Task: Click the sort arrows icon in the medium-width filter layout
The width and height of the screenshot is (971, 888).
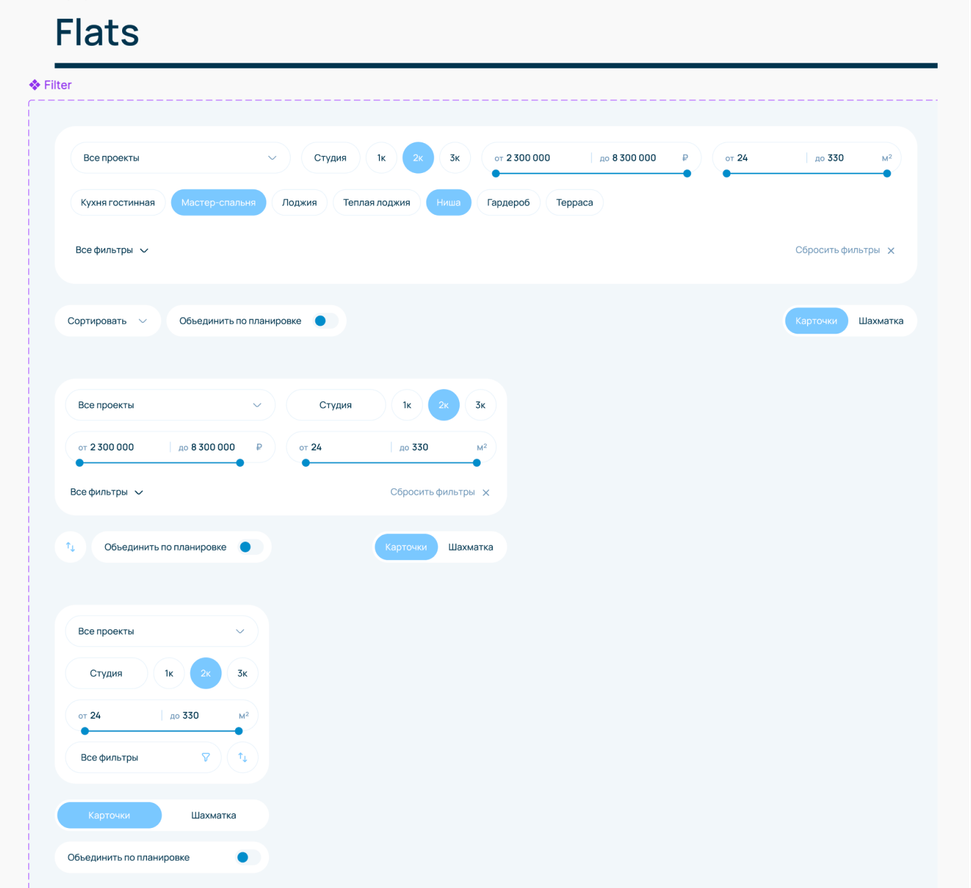Action: [x=71, y=547]
